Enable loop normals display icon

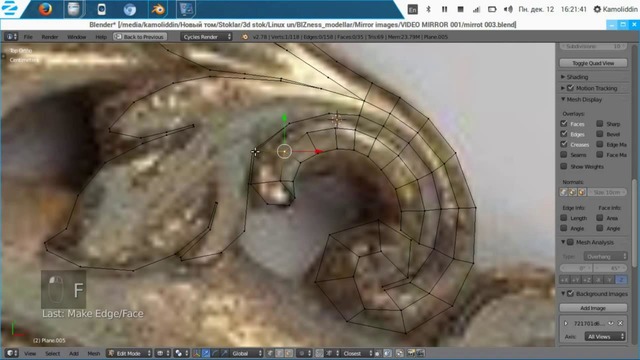tap(573, 192)
